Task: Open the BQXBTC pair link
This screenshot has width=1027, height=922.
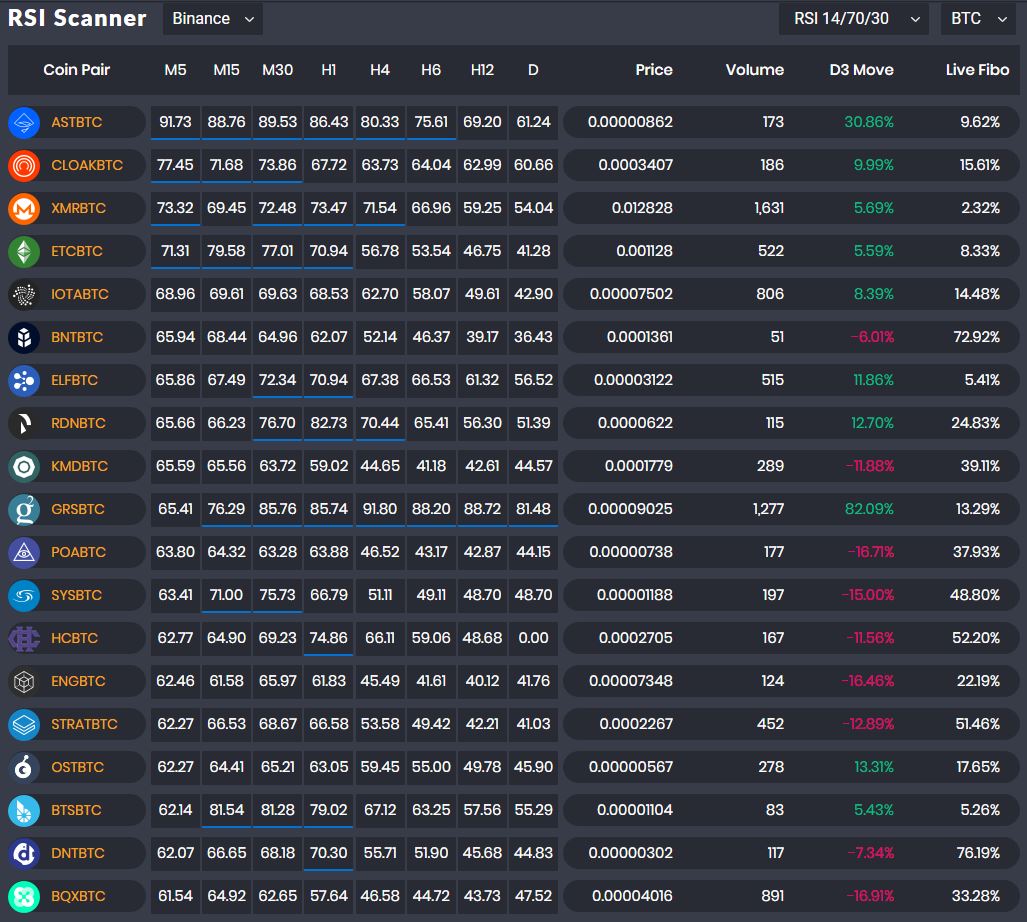Action: [x=79, y=896]
